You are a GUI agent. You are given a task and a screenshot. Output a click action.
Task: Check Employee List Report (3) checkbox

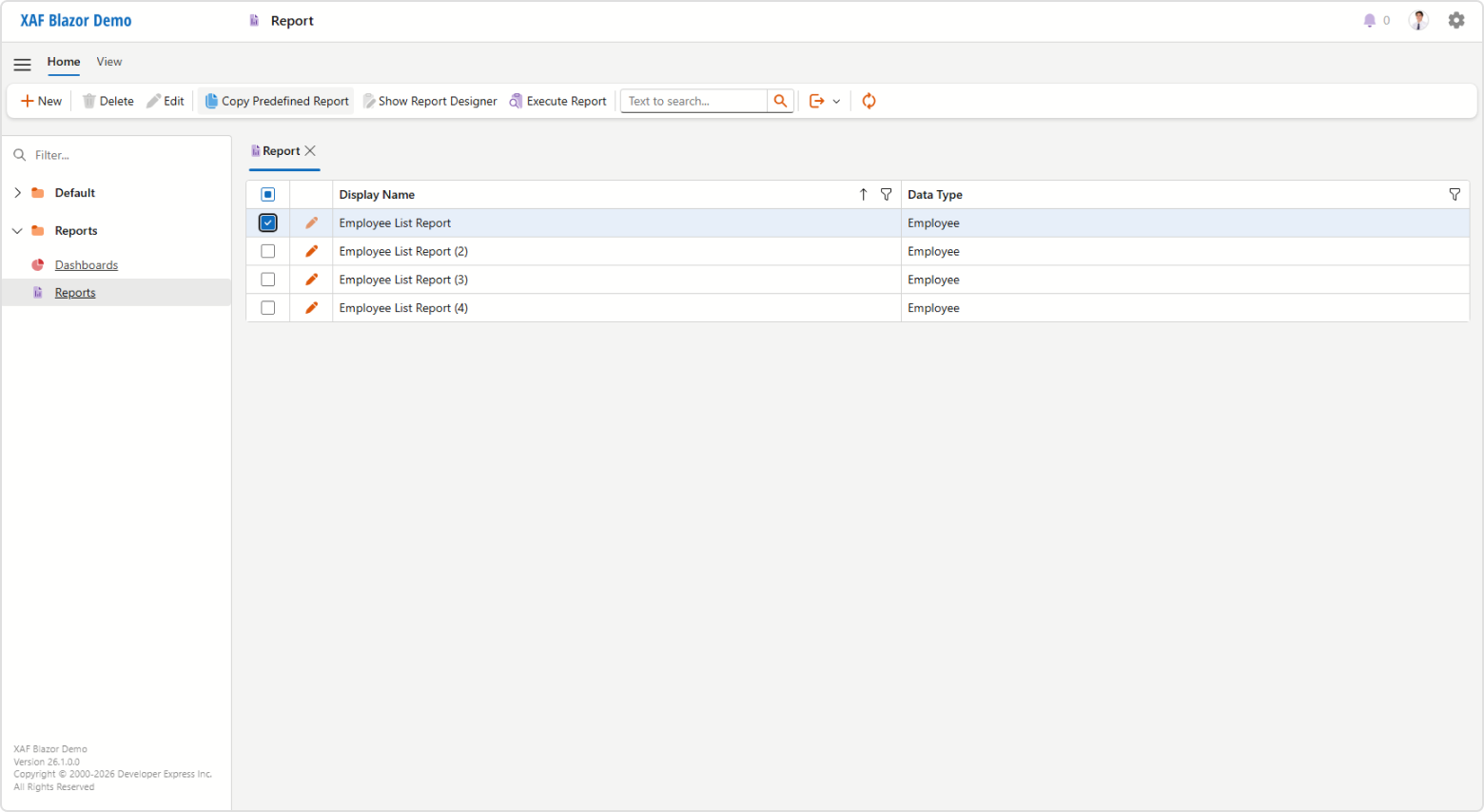268,280
